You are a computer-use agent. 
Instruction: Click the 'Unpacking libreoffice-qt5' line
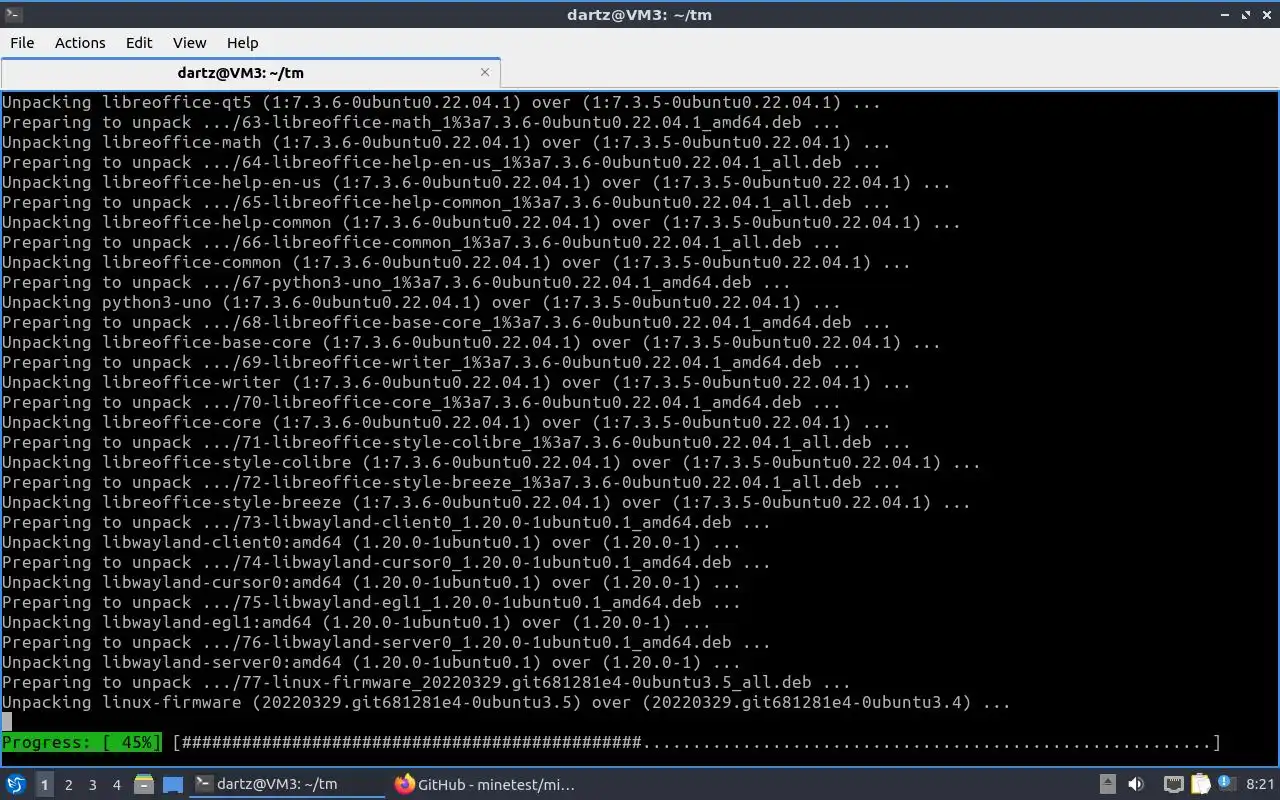pyautogui.click(x=441, y=102)
